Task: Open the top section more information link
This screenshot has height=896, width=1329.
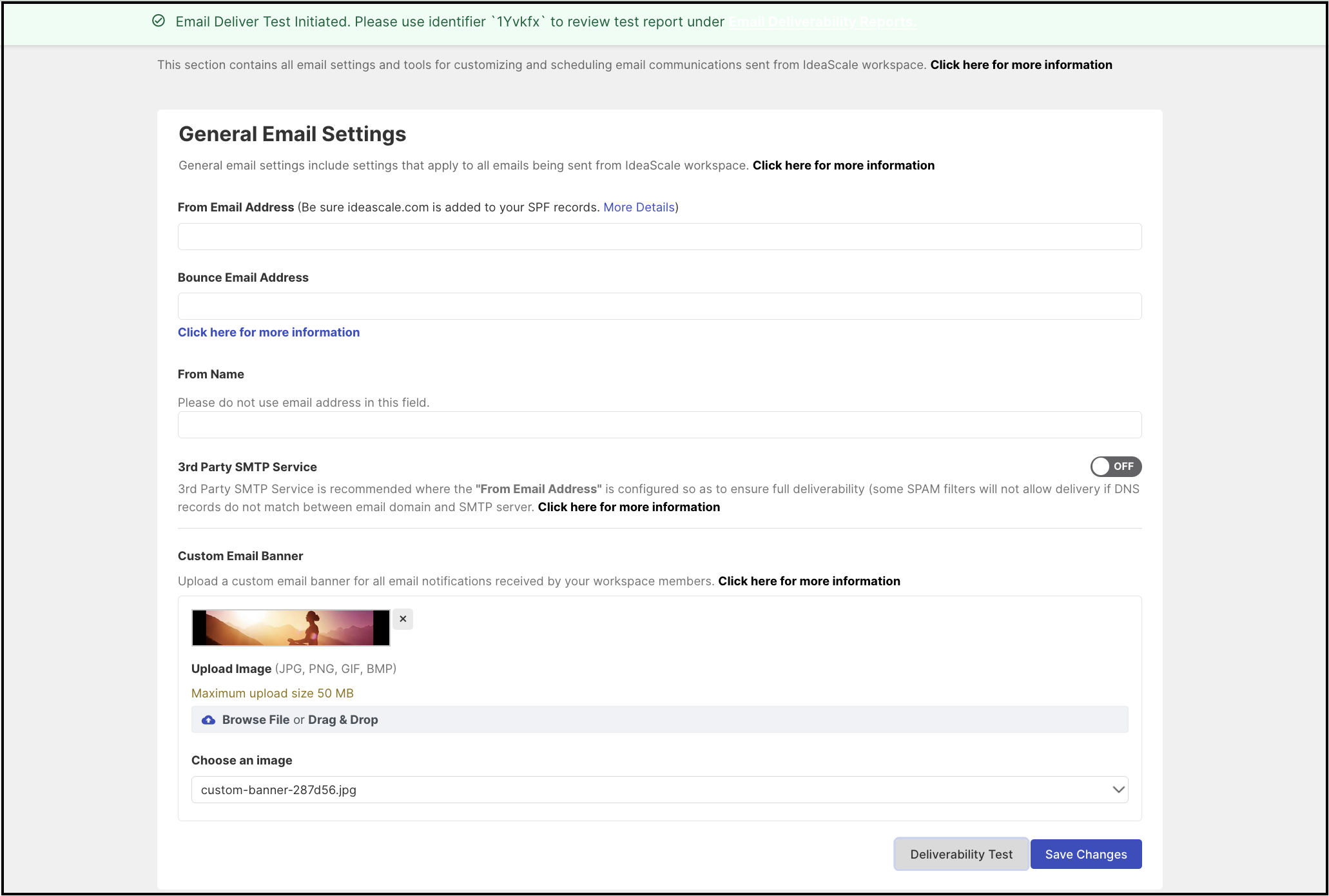Action: tap(1021, 64)
